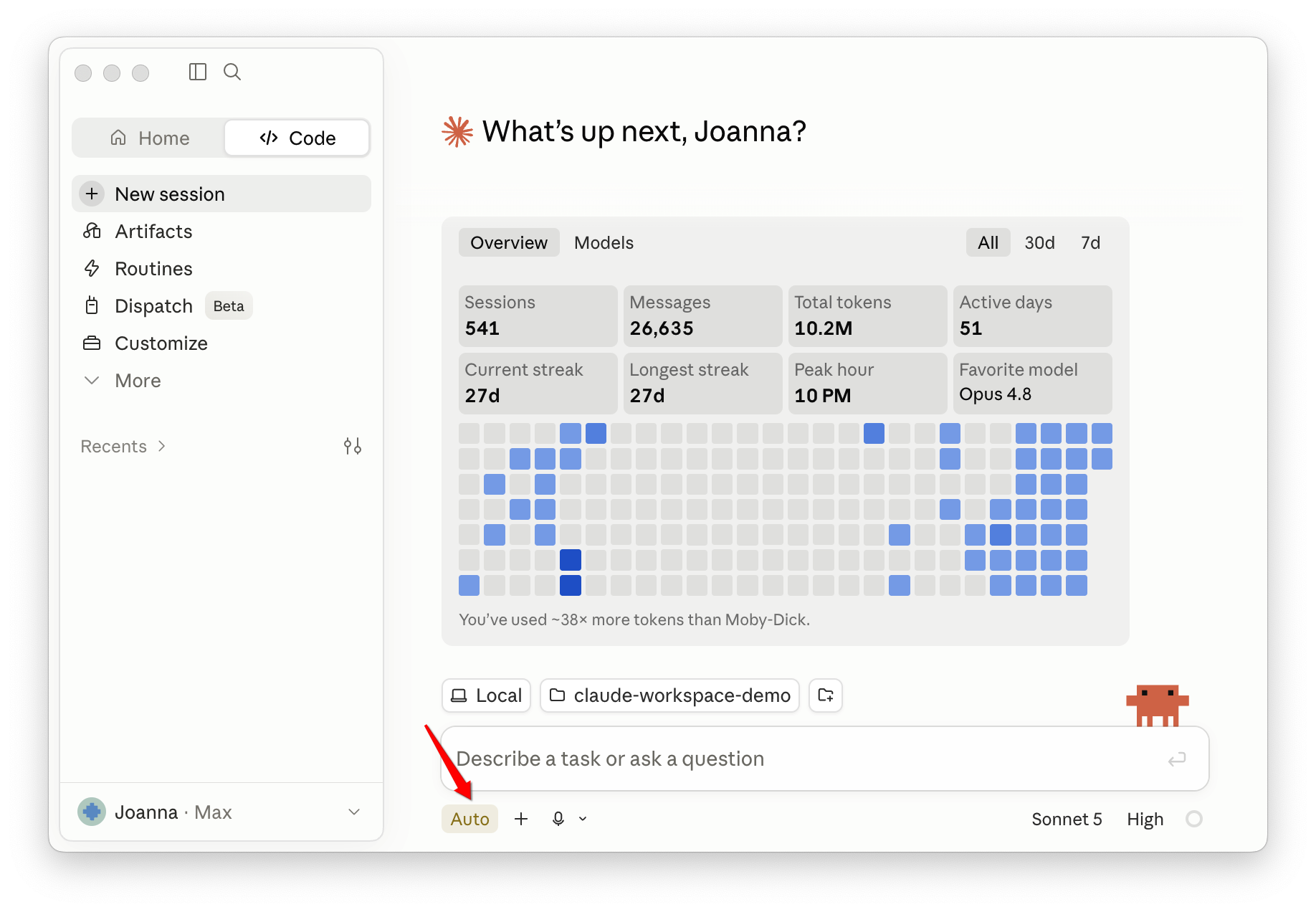The width and height of the screenshot is (1316, 912).
Task: Click the Artifacts shapes icon
Action: pos(92,231)
